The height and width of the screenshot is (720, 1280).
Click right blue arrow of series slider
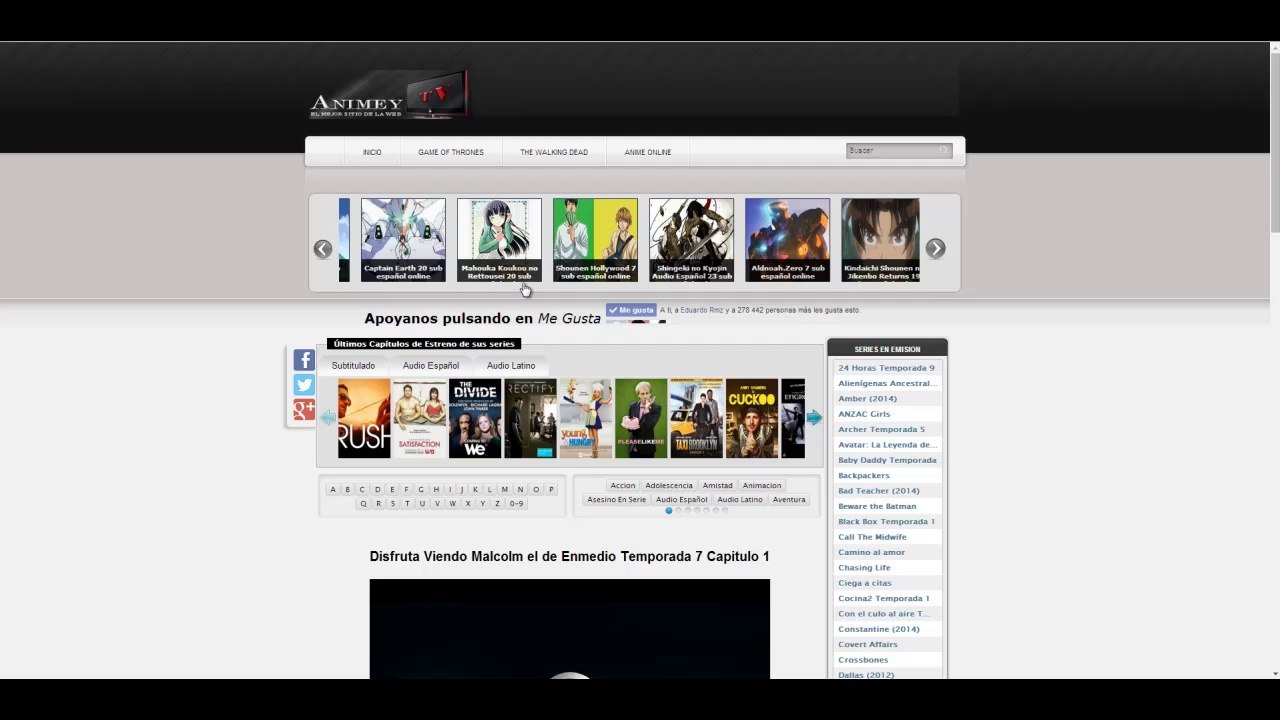tap(814, 418)
